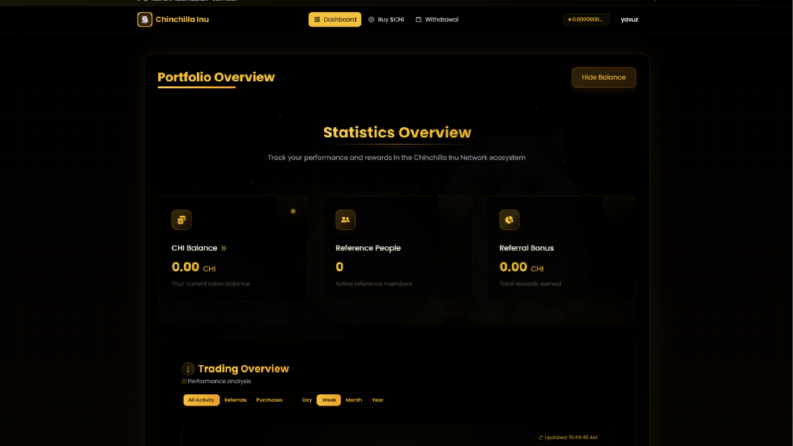Click the Referral Bonus chart icon

click(x=509, y=219)
